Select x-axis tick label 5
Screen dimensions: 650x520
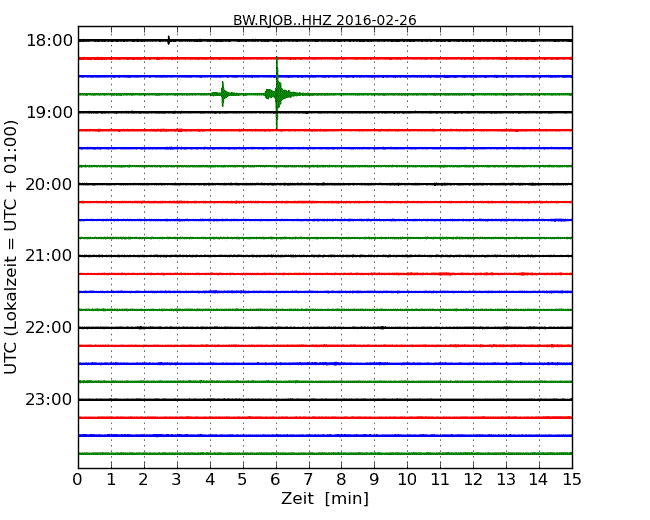(243, 480)
